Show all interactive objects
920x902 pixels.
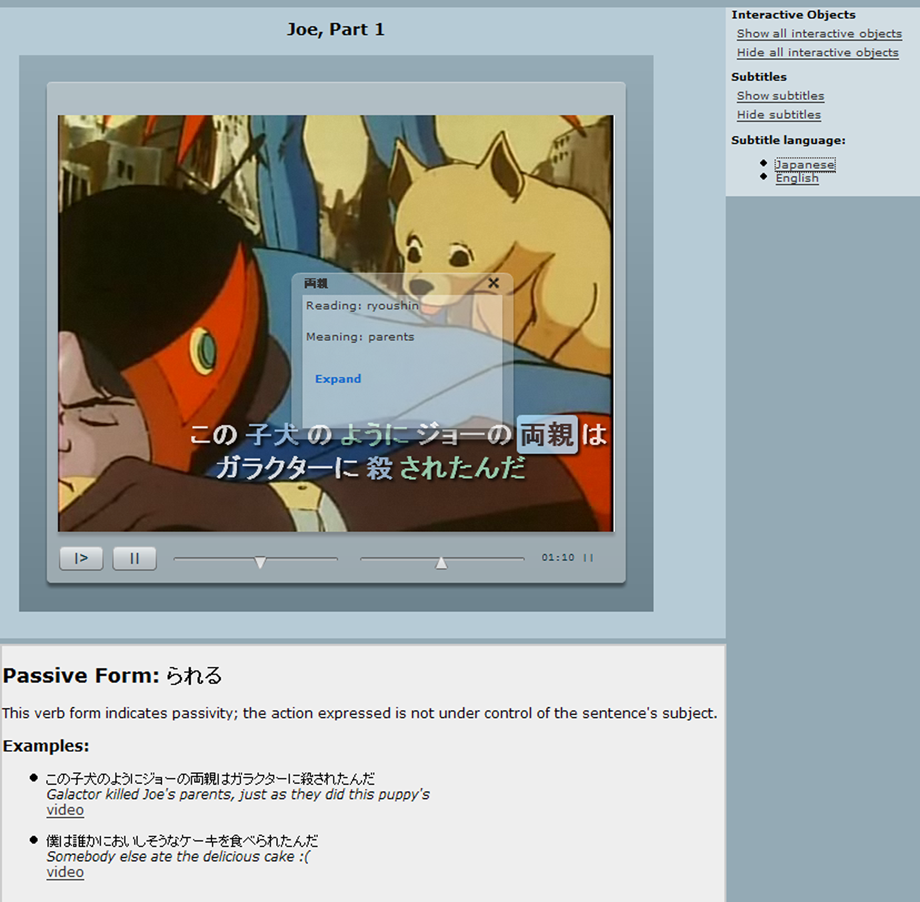pyautogui.click(x=819, y=34)
